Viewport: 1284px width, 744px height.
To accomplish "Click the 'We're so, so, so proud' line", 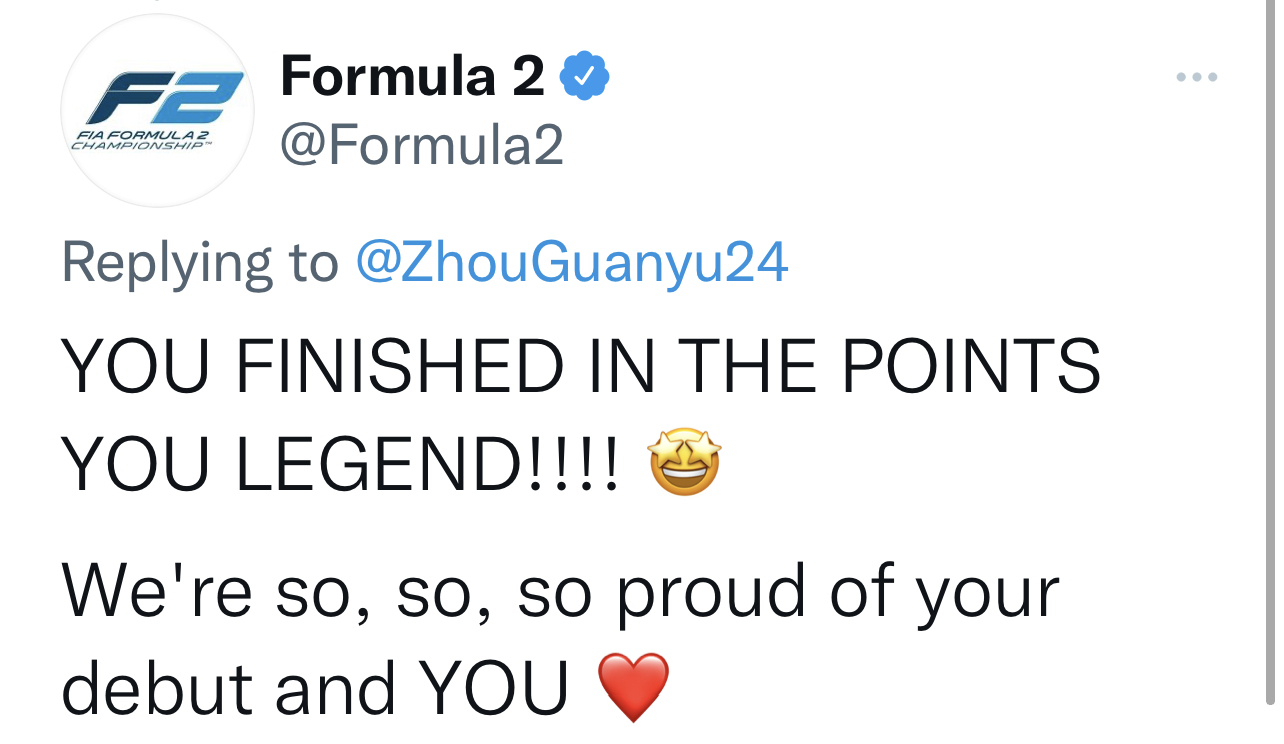I will pyautogui.click(x=560, y=590).
